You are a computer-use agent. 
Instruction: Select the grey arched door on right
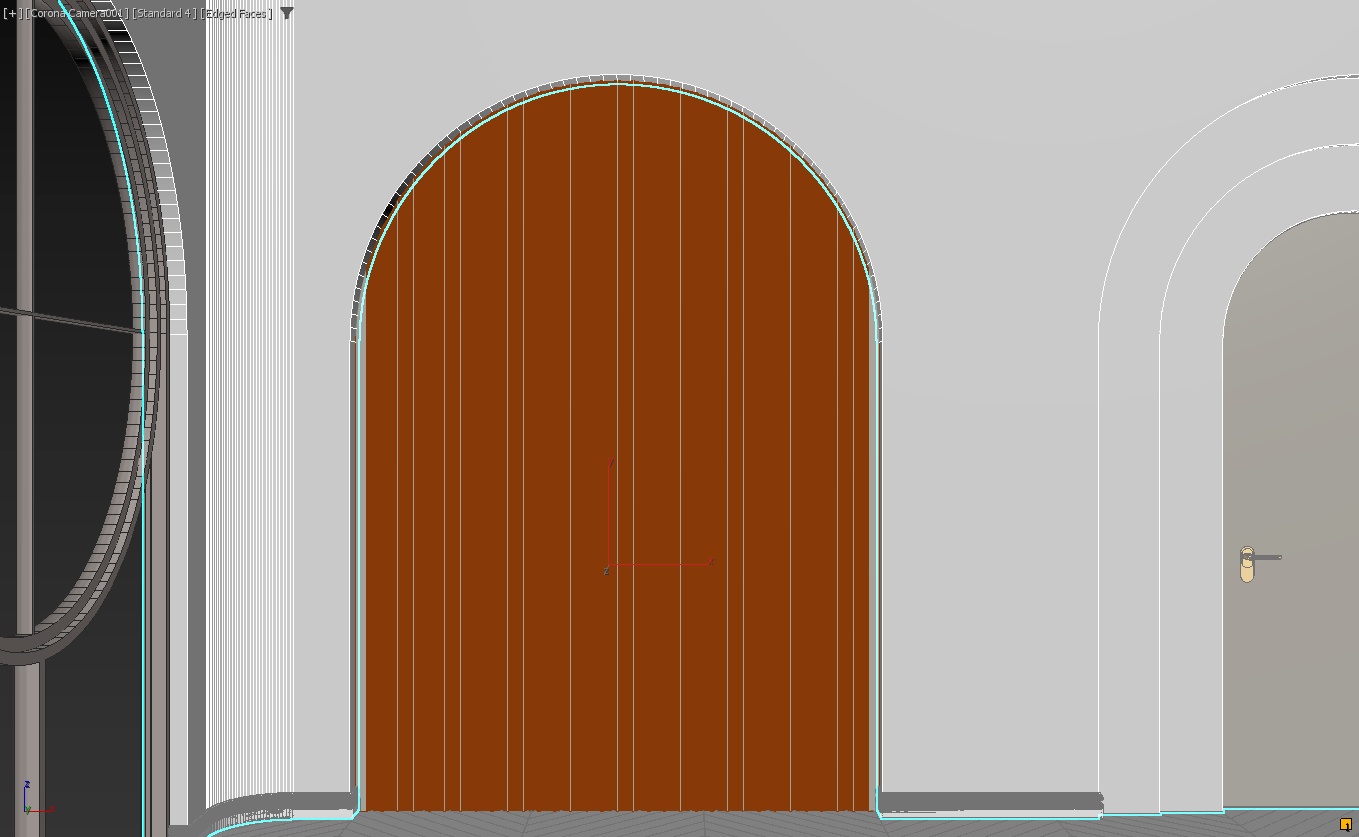(1291, 510)
